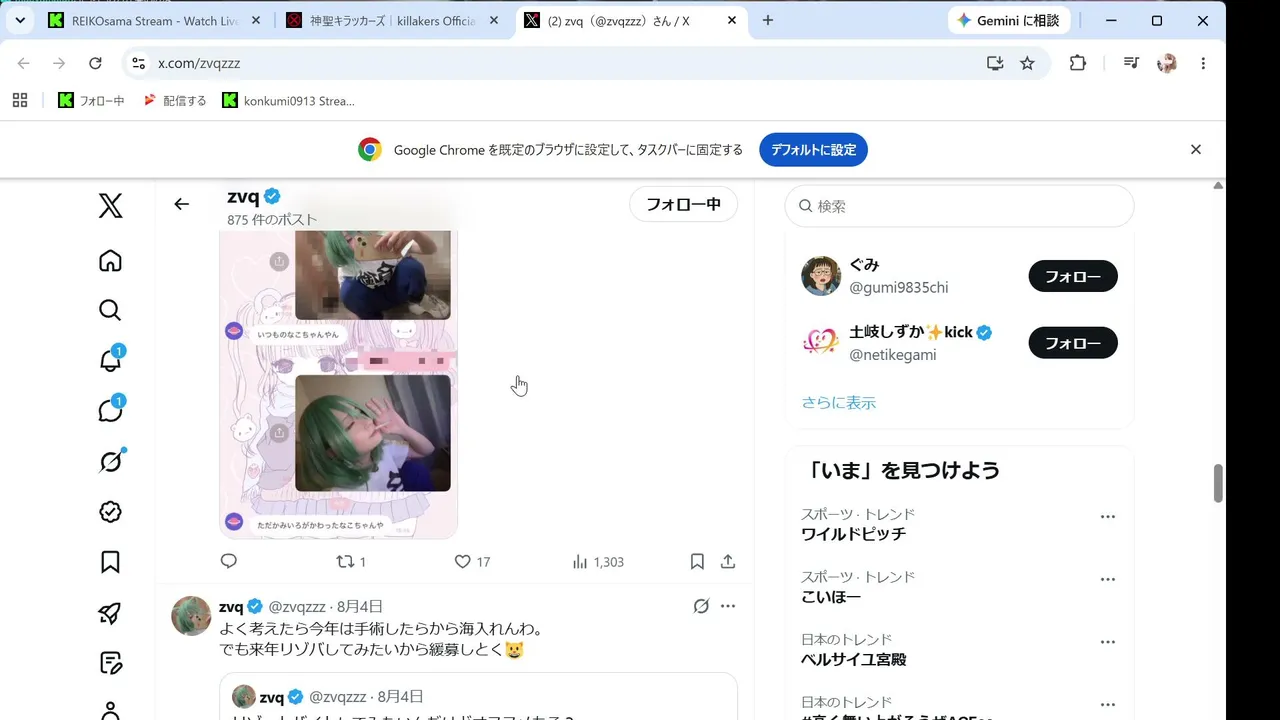1280x720 pixels.
Task: Click the Gemini に相談 button
Action: pyautogui.click(x=1009, y=21)
